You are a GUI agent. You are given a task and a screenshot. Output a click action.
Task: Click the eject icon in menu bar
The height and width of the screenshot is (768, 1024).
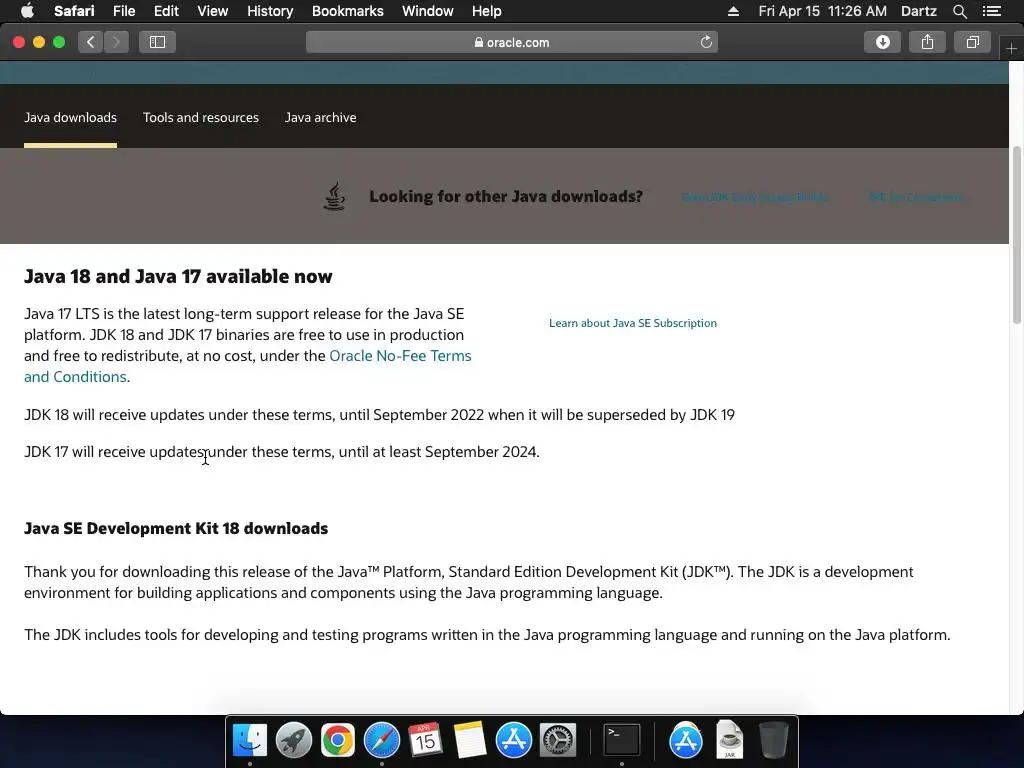coord(733,11)
